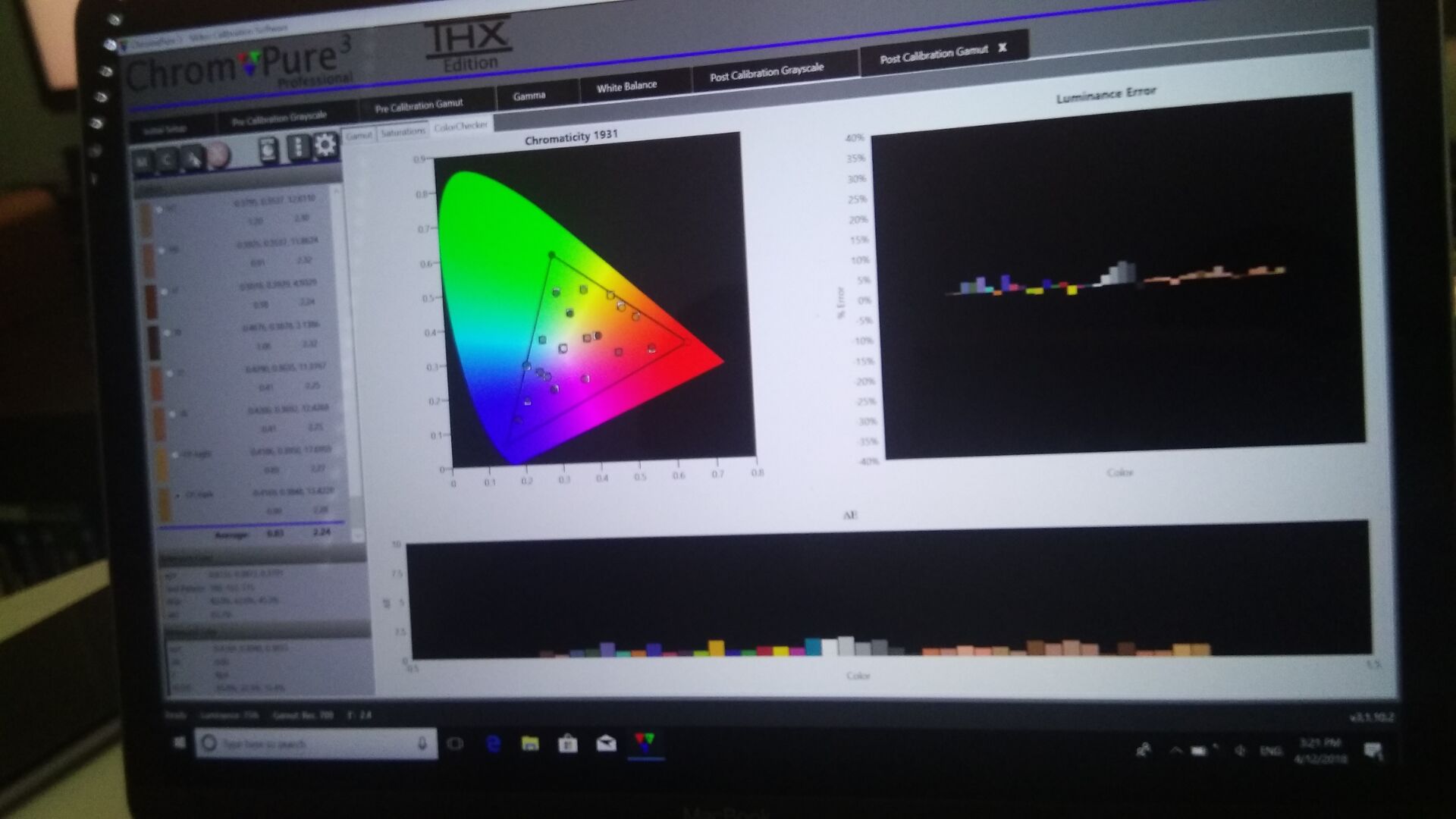Open the settings gear in ChromaPure toolbar

325,145
